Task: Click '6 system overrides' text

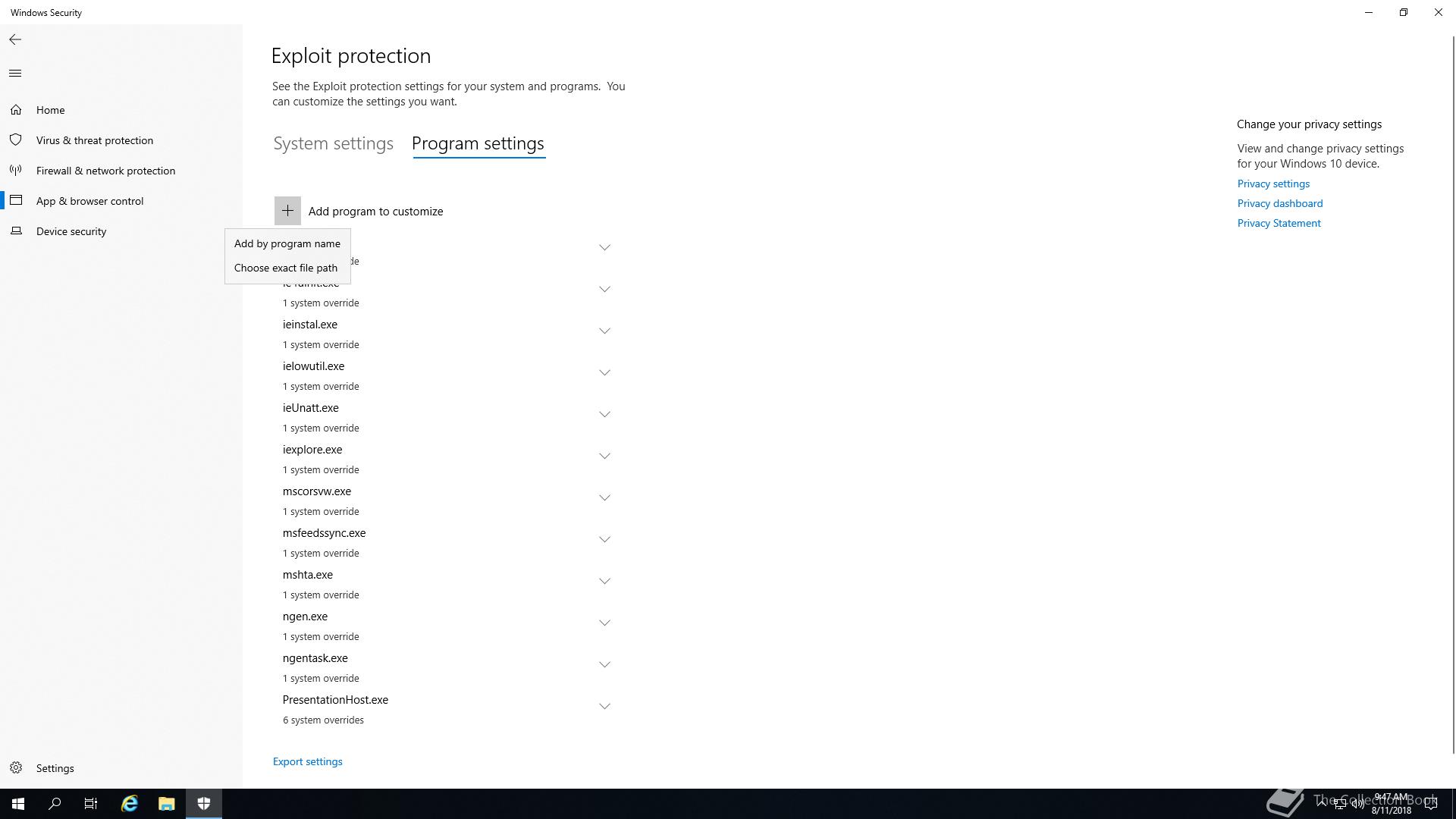Action: pyautogui.click(x=323, y=720)
